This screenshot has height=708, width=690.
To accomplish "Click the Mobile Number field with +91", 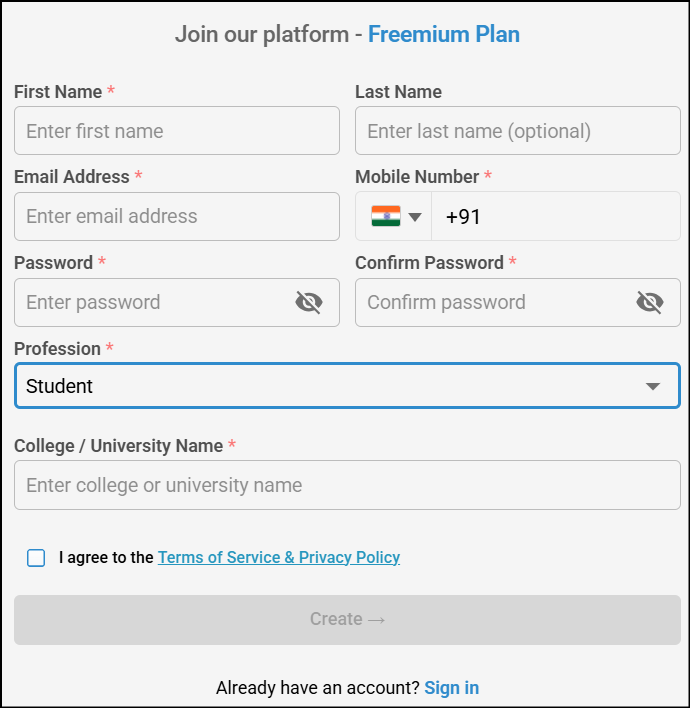I will point(555,216).
